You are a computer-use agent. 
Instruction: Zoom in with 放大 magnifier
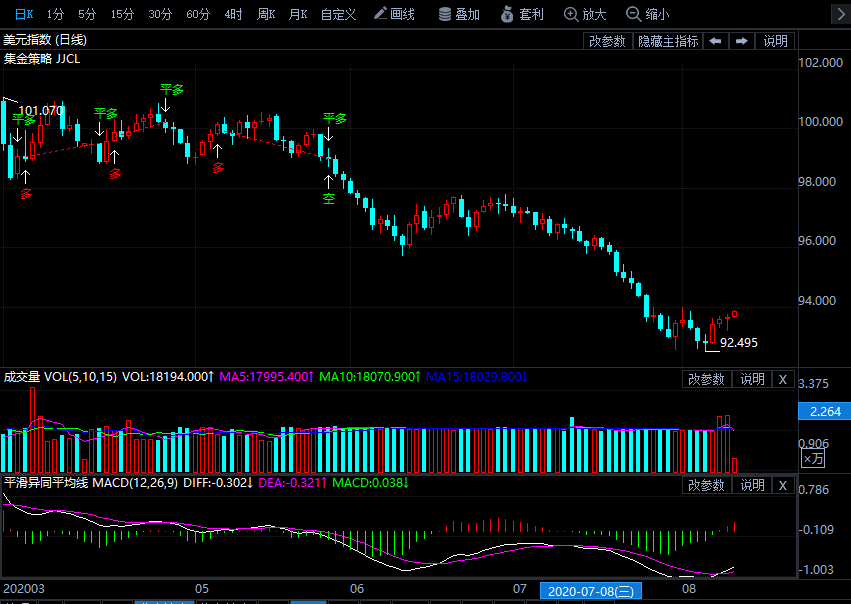tap(585, 14)
